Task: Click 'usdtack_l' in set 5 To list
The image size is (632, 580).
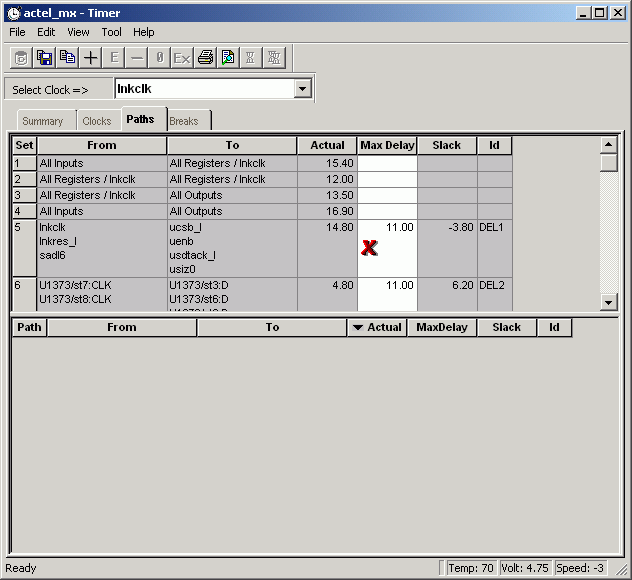Action: tap(193, 256)
